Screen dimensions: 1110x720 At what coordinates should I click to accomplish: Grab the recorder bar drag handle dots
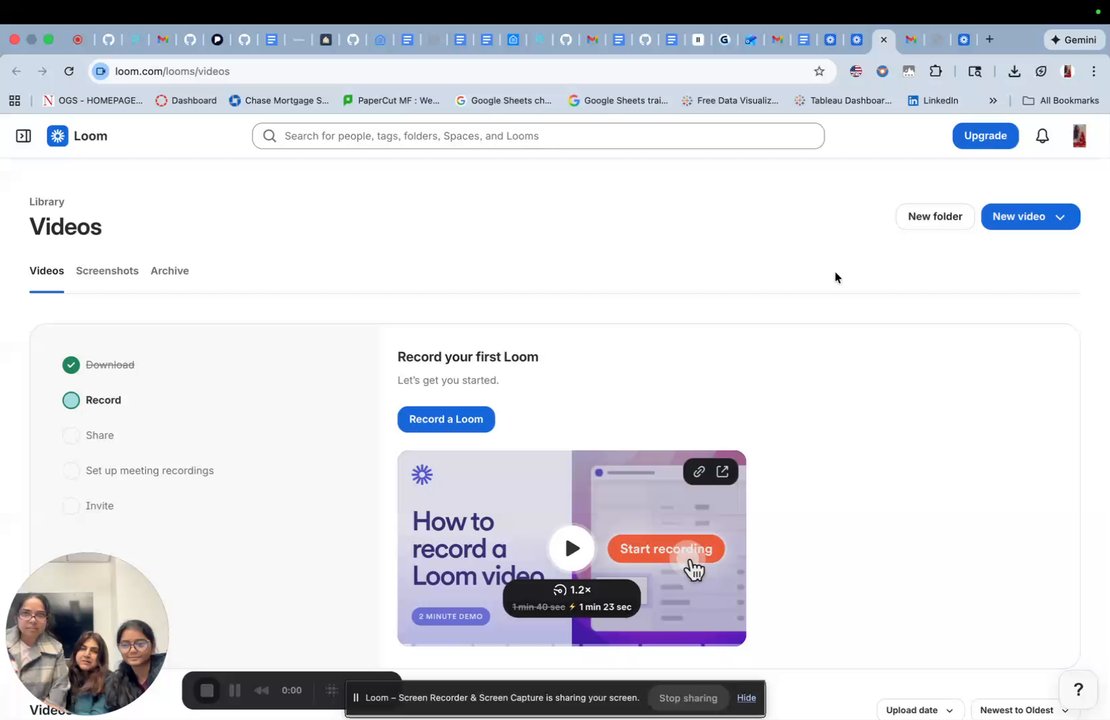point(331,690)
